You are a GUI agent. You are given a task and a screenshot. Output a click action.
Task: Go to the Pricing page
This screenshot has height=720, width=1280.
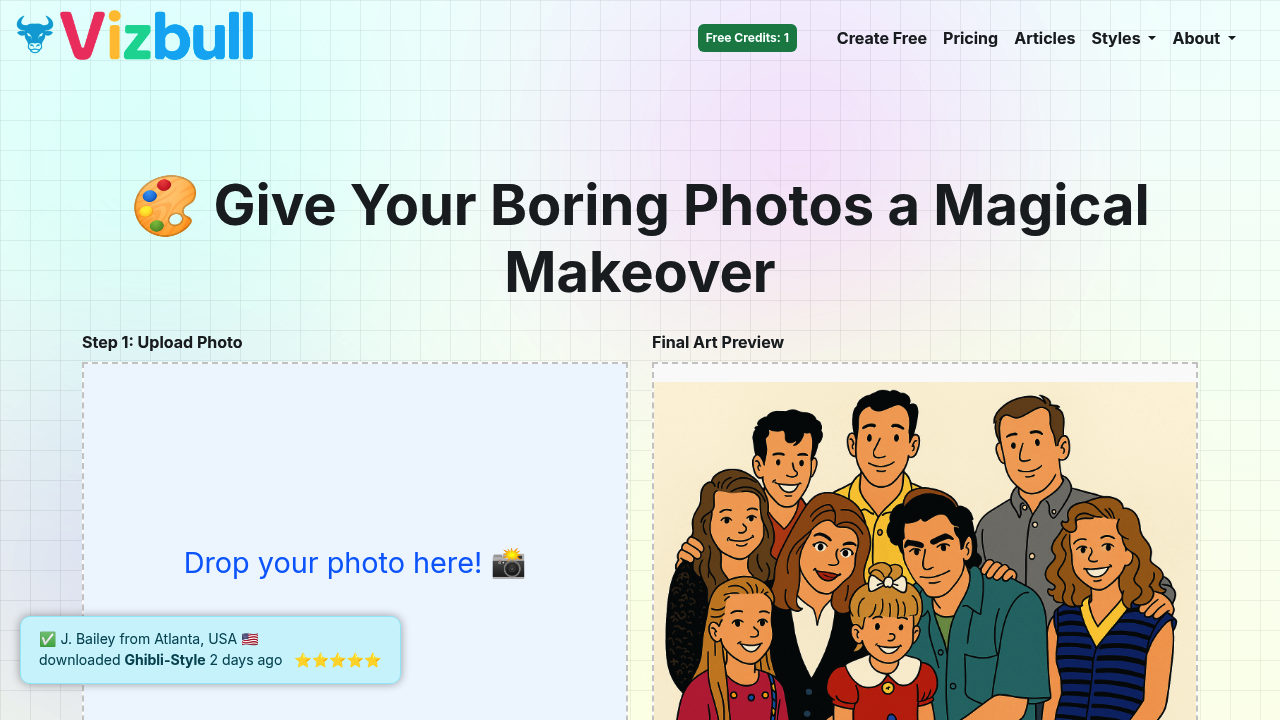970,38
